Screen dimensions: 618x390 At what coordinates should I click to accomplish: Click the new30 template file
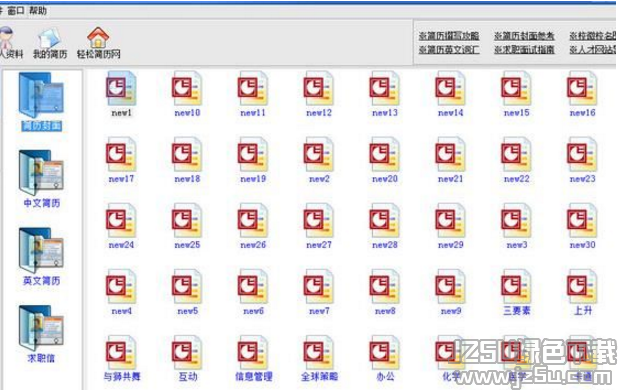pos(582,227)
